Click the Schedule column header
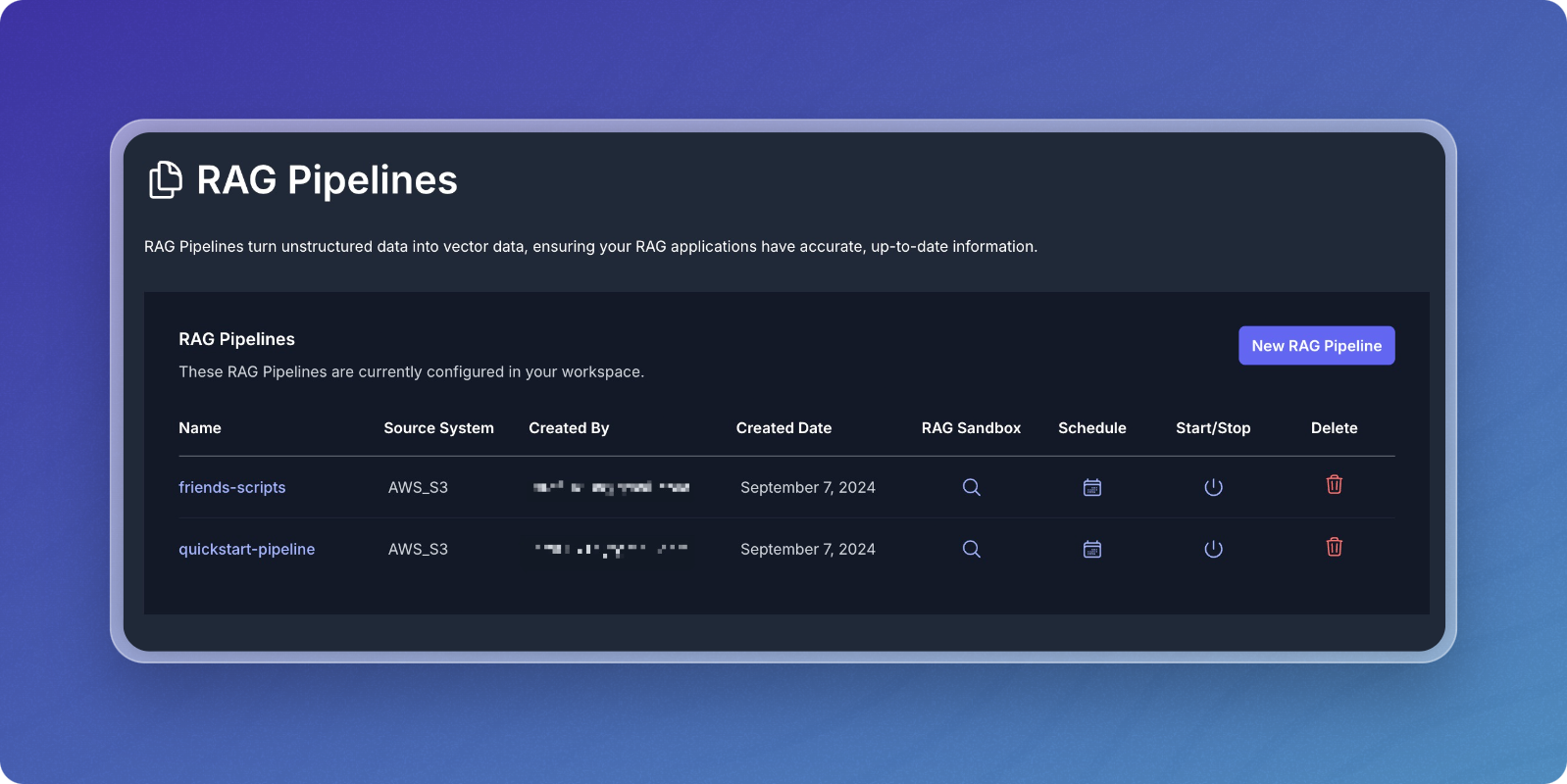The image size is (1567, 784). [x=1092, y=428]
